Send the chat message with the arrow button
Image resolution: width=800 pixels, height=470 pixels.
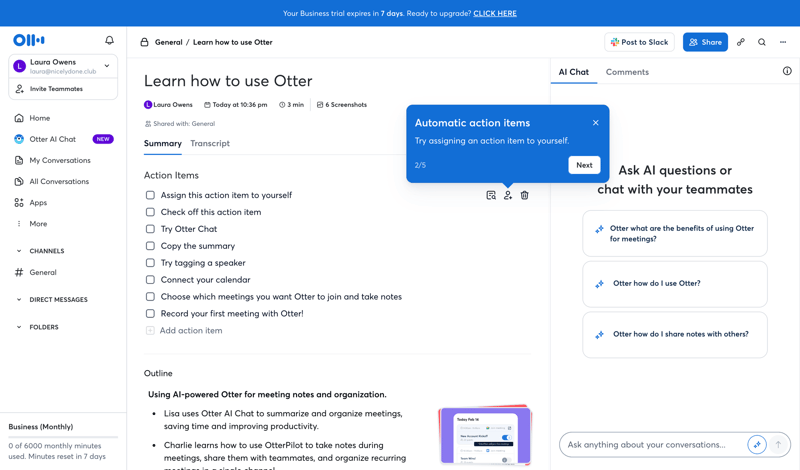[778, 444]
